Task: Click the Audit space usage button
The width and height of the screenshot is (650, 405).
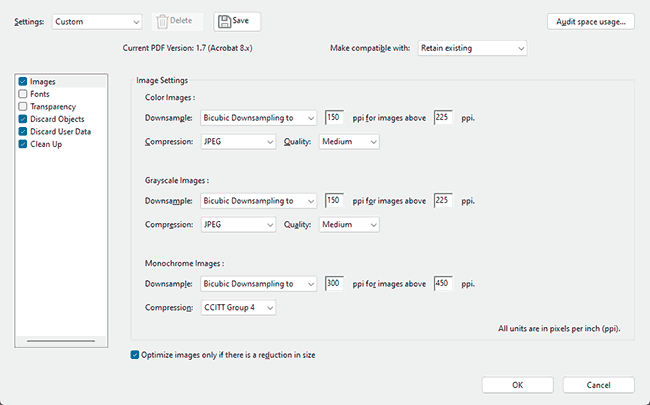Action: [x=591, y=22]
